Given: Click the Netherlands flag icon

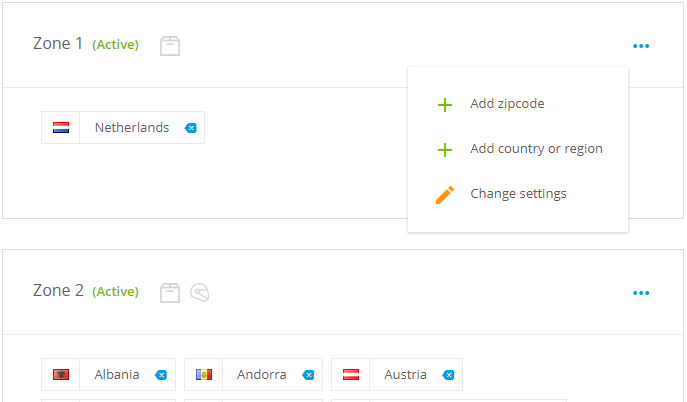Looking at the screenshot, I should click(x=61, y=128).
